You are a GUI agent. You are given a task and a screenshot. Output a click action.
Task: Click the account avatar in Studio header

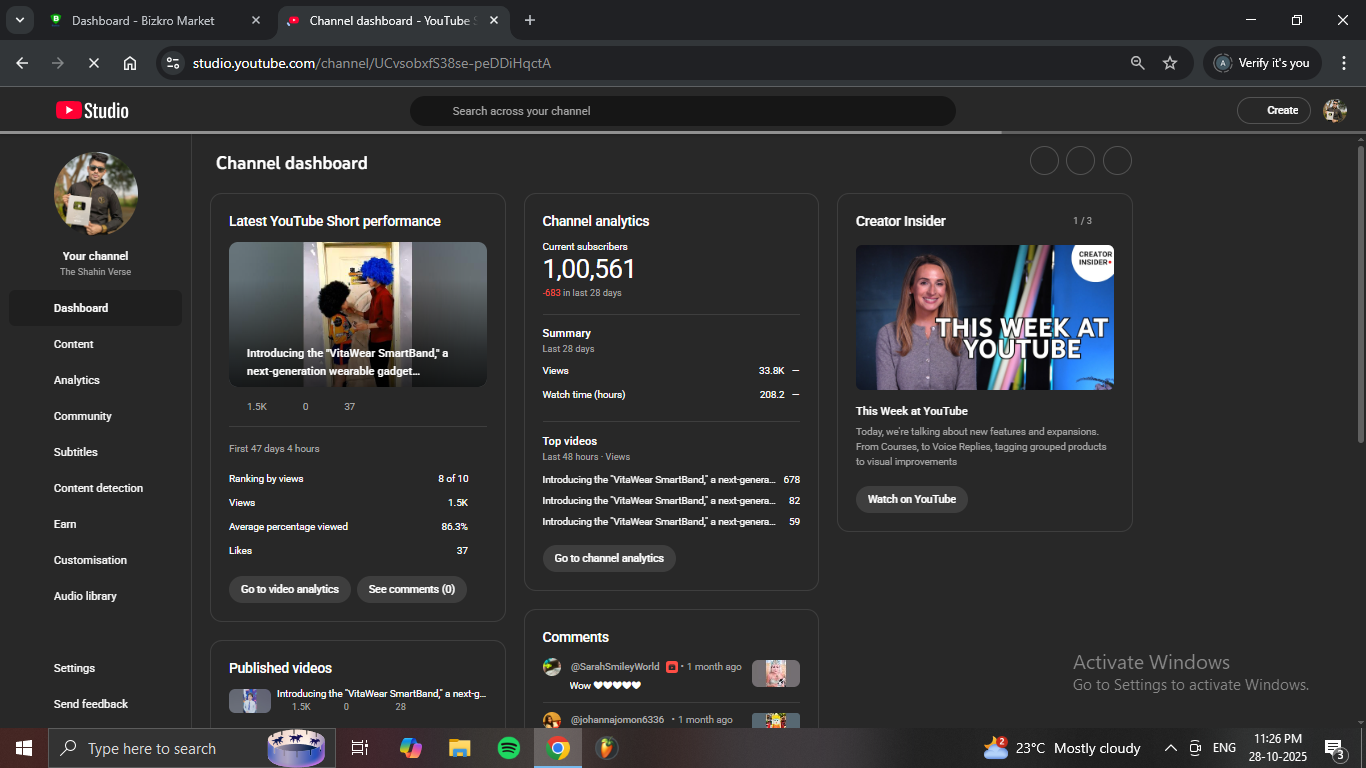[x=1334, y=111]
